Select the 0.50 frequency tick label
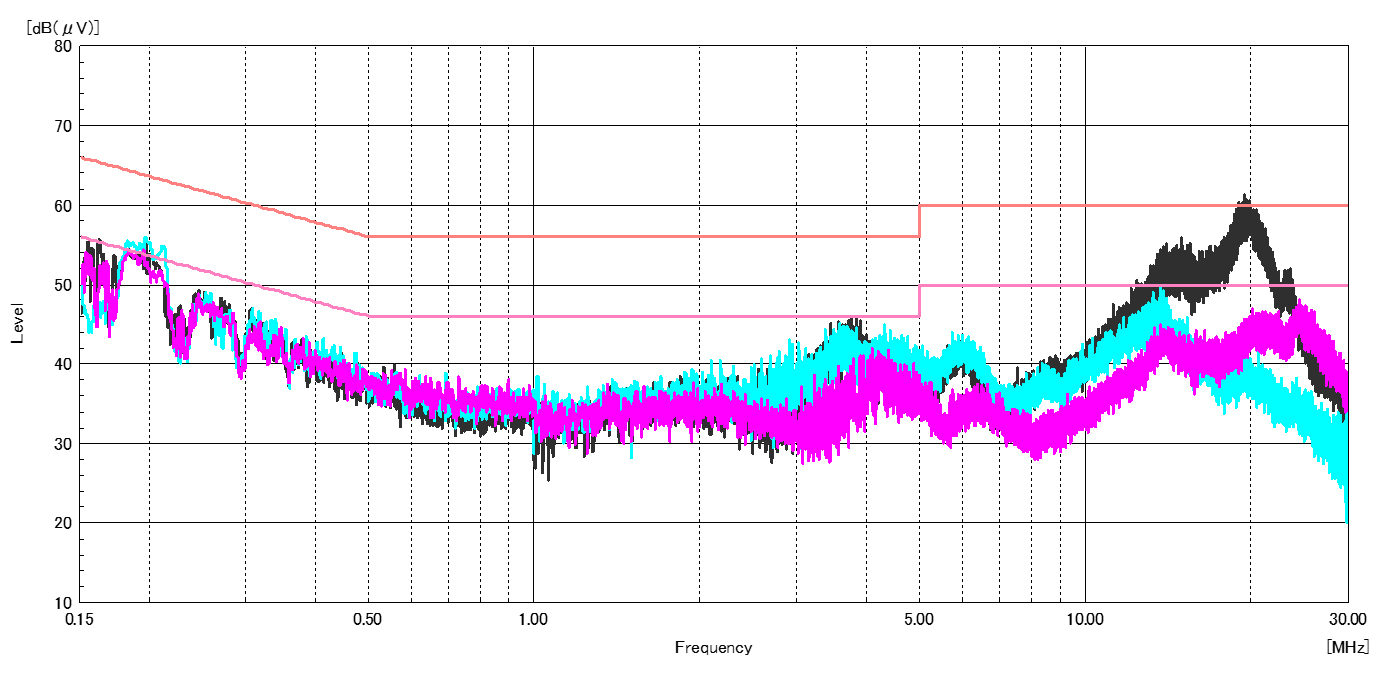The width and height of the screenshot is (1390, 676). 368,619
